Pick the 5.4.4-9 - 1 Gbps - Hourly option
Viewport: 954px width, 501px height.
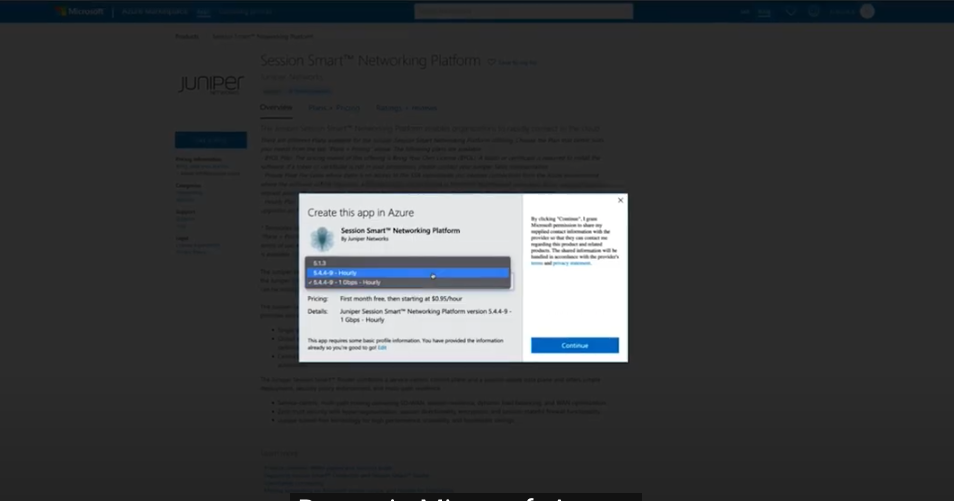coord(408,282)
